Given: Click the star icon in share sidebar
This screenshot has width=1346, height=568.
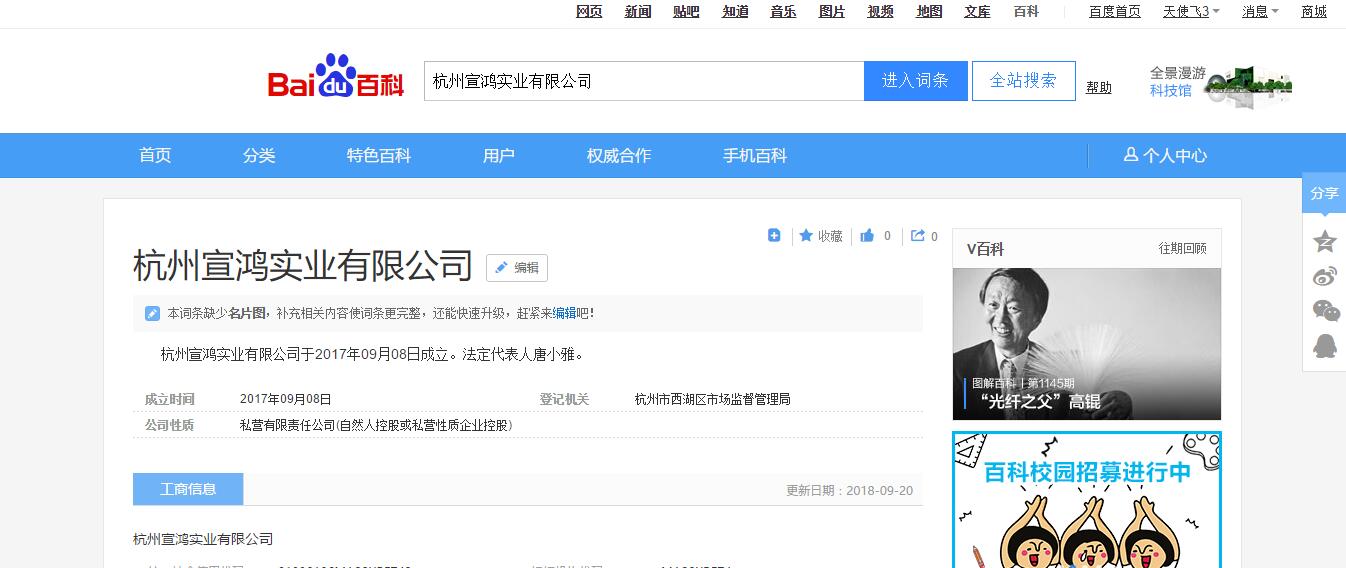Looking at the screenshot, I should click(x=1324, y=241).
